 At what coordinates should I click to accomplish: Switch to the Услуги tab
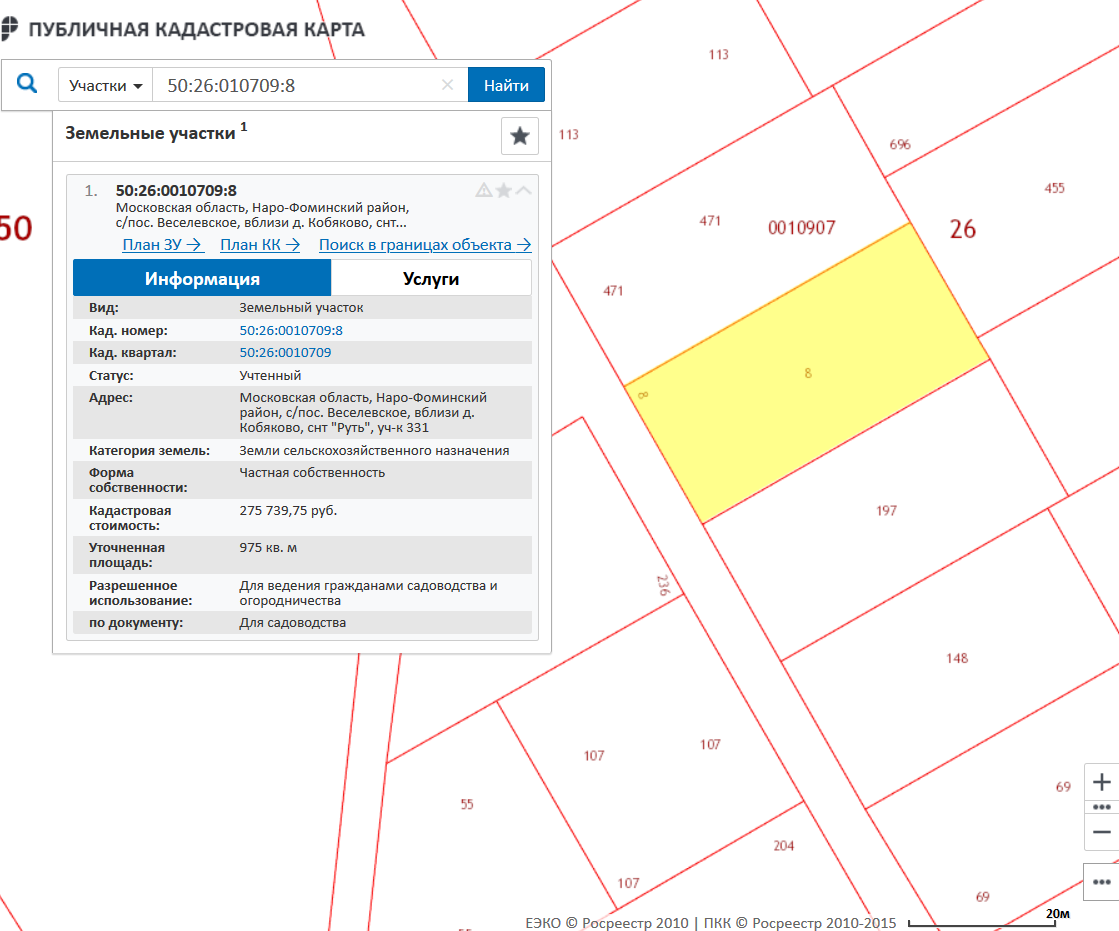[431, 279]
